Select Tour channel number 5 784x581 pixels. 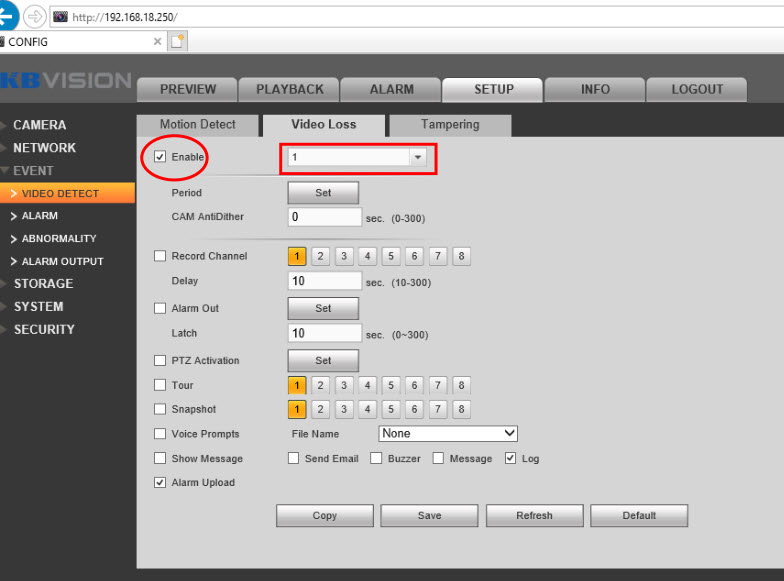pyautogui.click(x=391, y=385)
